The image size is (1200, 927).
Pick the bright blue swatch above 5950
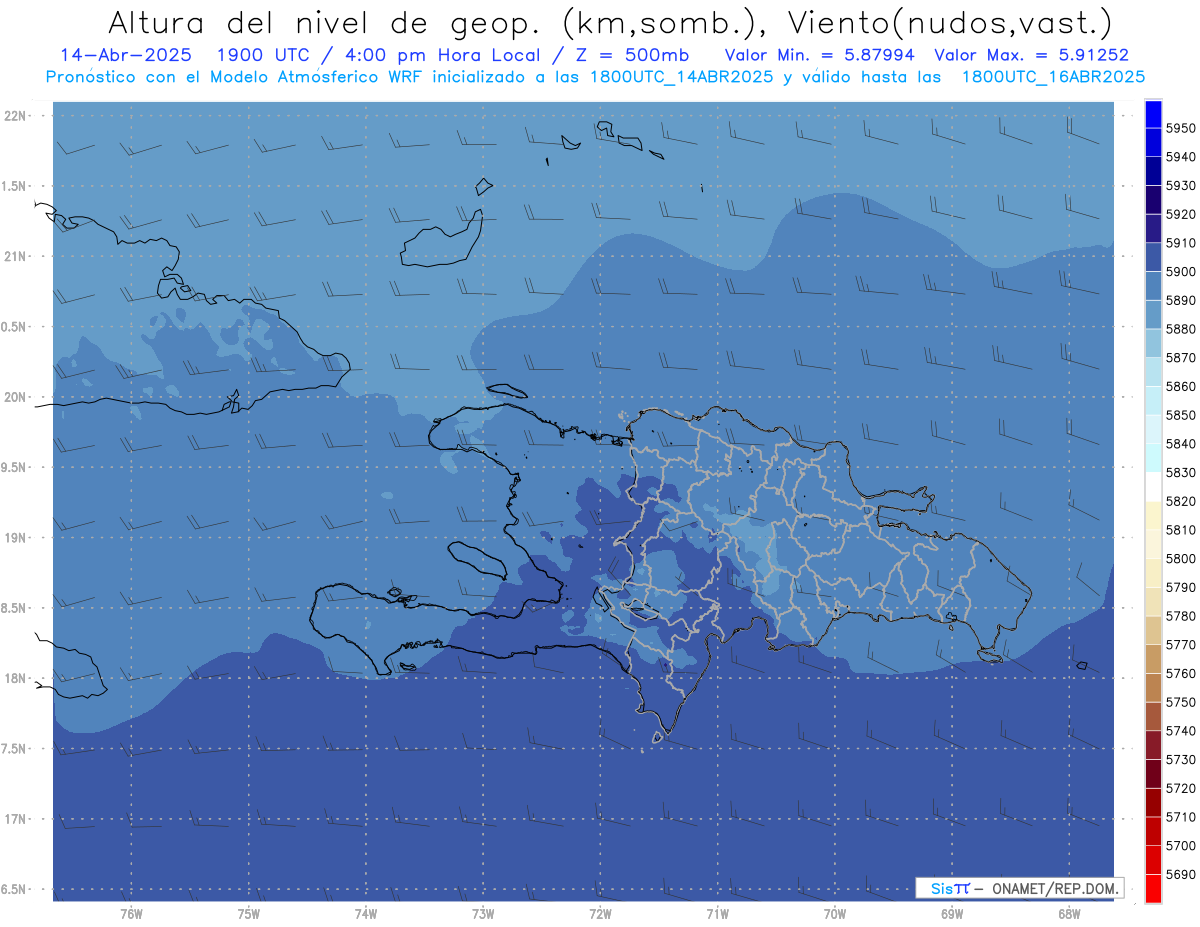click(x=1153, y=114)
